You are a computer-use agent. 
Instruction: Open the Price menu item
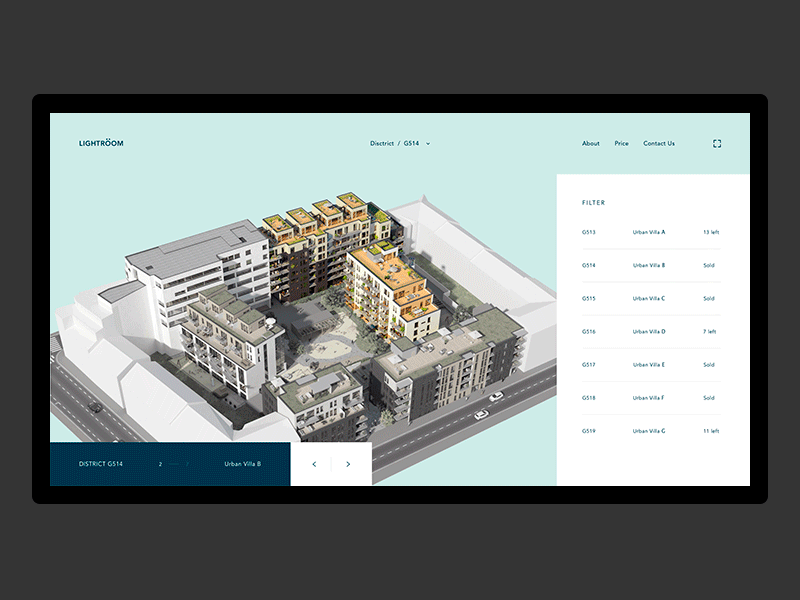(621, 143)
